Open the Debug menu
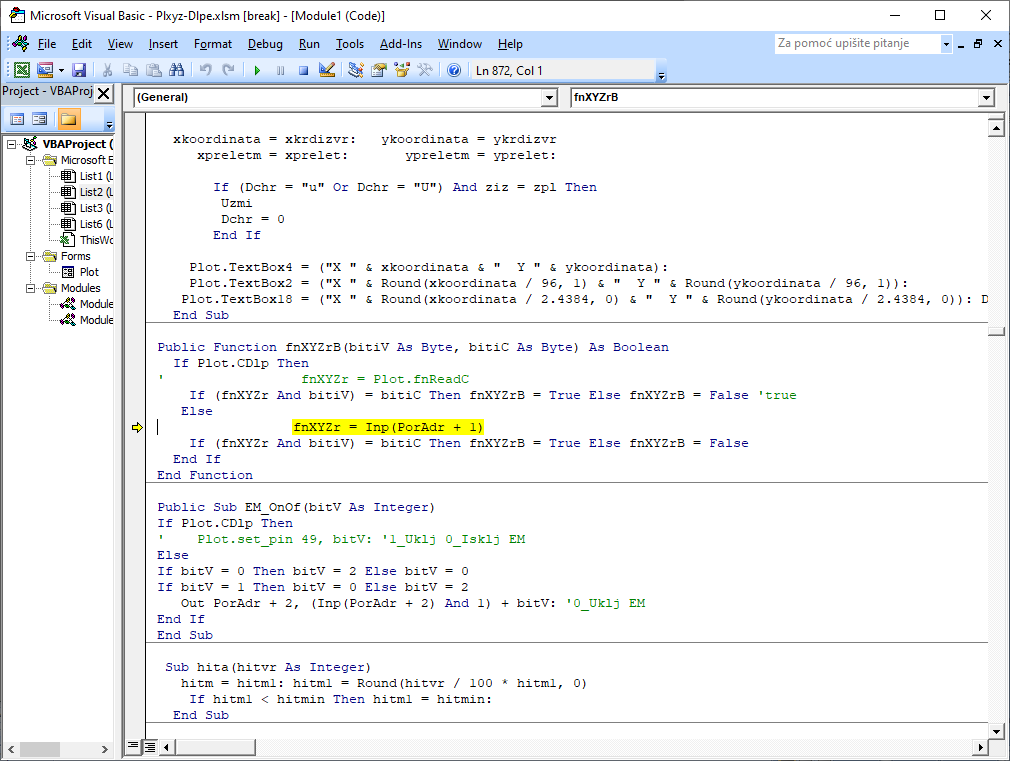 click(265, 44)
